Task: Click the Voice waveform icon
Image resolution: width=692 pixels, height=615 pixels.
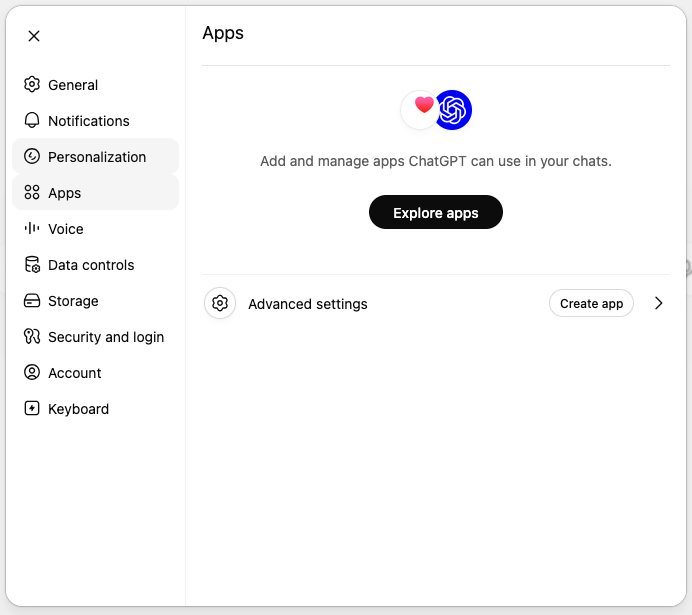Action: (32, 229)
